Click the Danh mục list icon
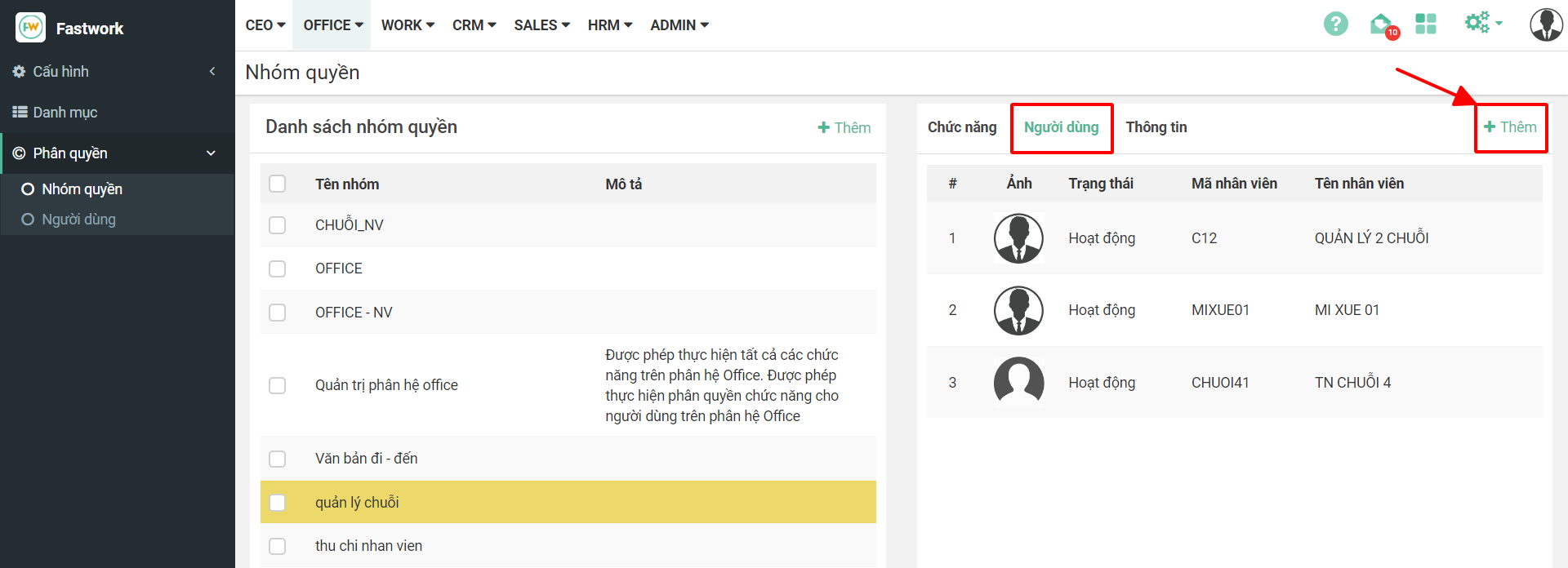 coord(20,113)
